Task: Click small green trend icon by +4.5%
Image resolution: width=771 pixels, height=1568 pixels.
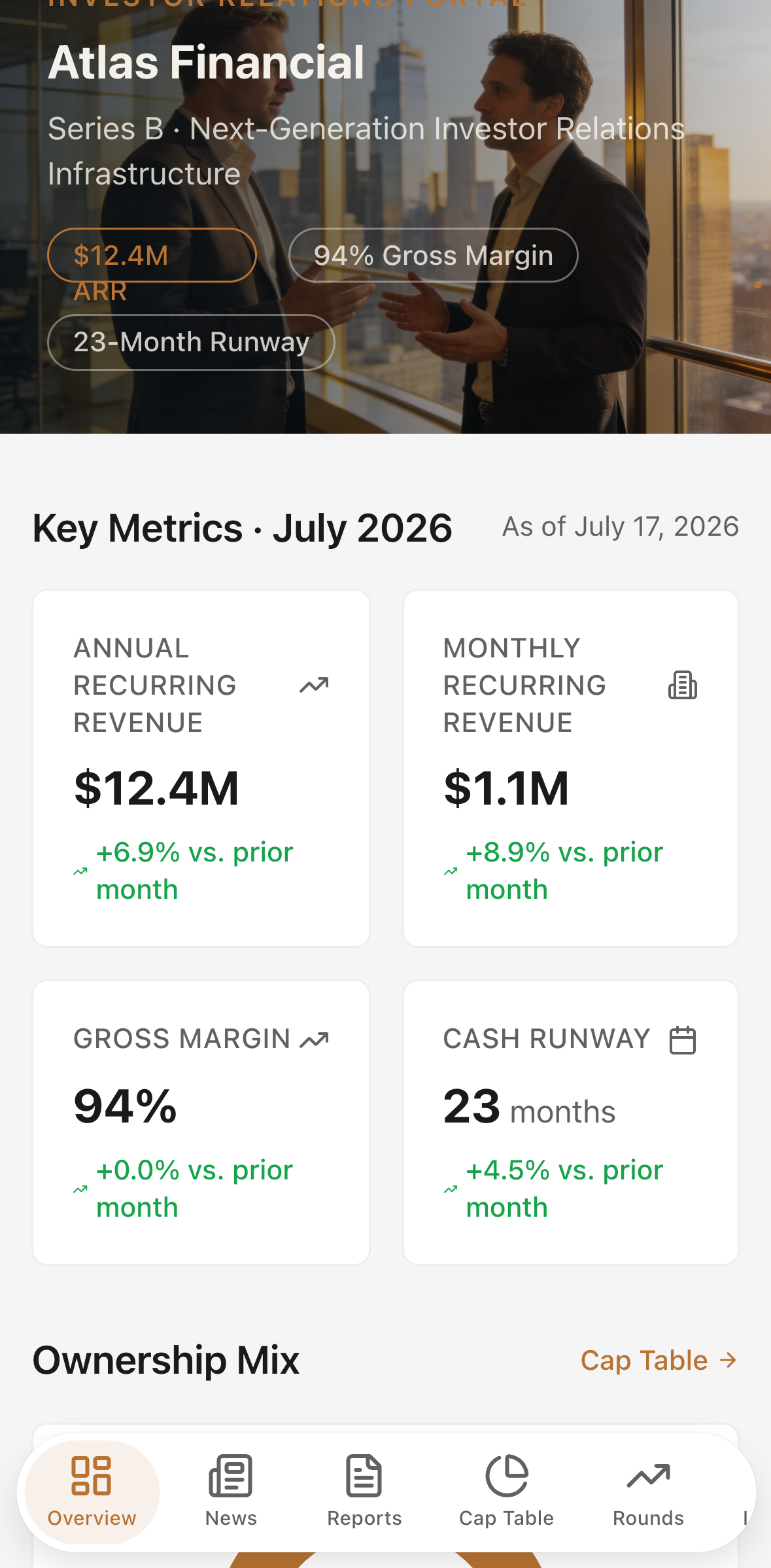Action: point(451,1189)
